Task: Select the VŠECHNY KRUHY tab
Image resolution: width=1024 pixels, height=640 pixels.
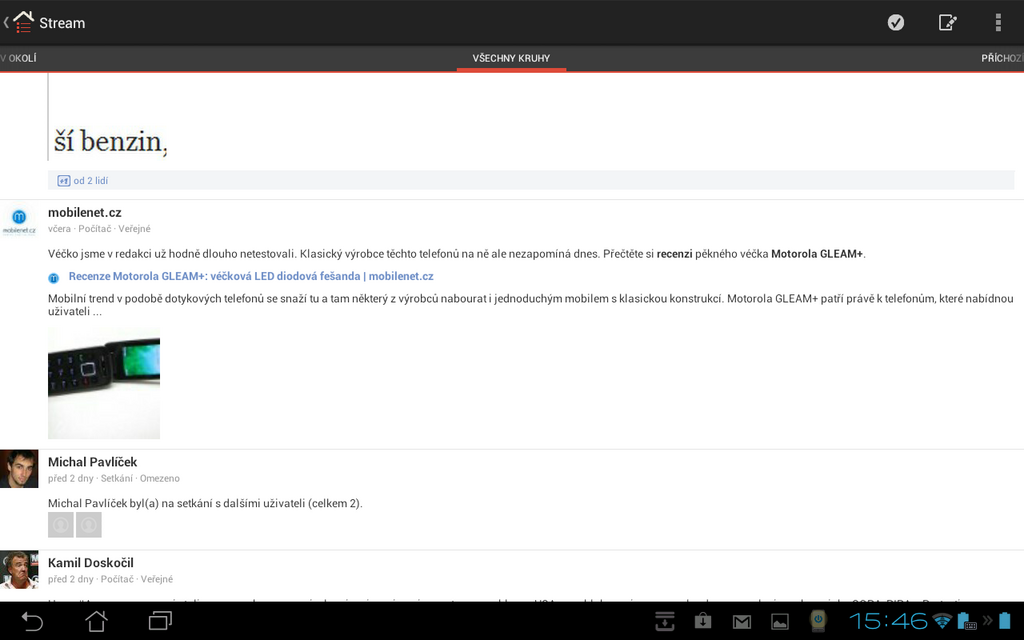Action: (511, 58)
